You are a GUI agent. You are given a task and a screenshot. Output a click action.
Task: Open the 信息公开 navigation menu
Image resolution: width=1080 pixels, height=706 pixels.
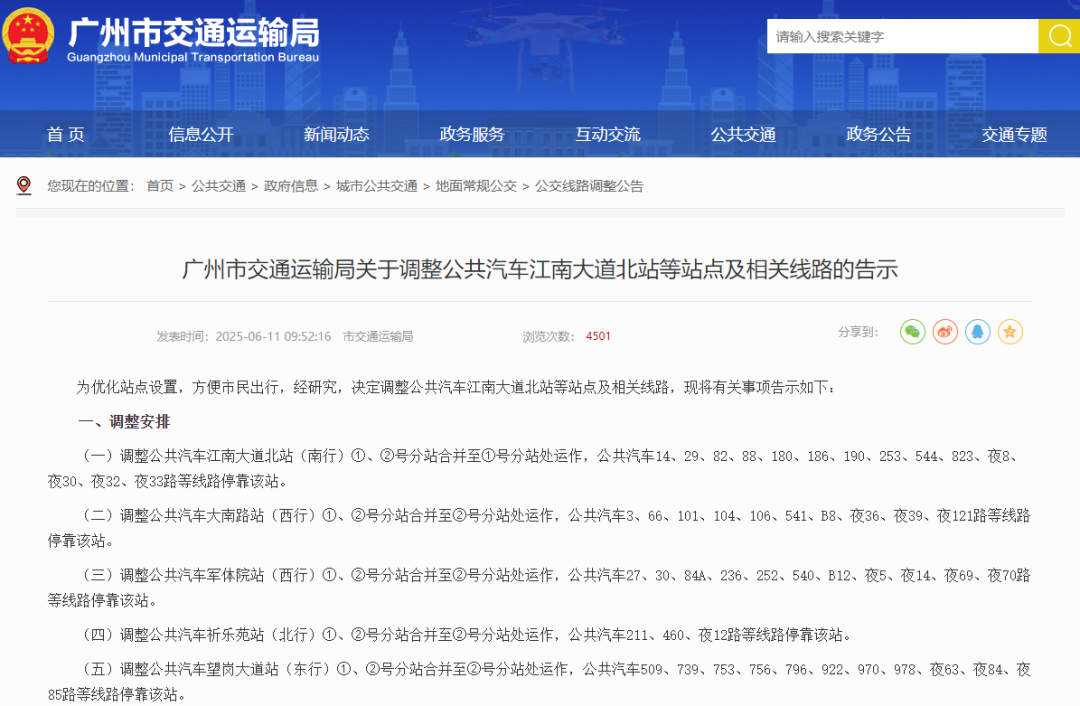click(x=201, y=134)
